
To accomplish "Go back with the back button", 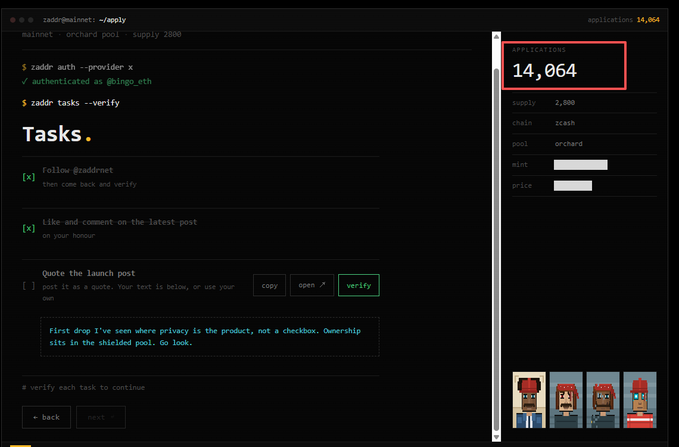I will (x=46, y=417).
